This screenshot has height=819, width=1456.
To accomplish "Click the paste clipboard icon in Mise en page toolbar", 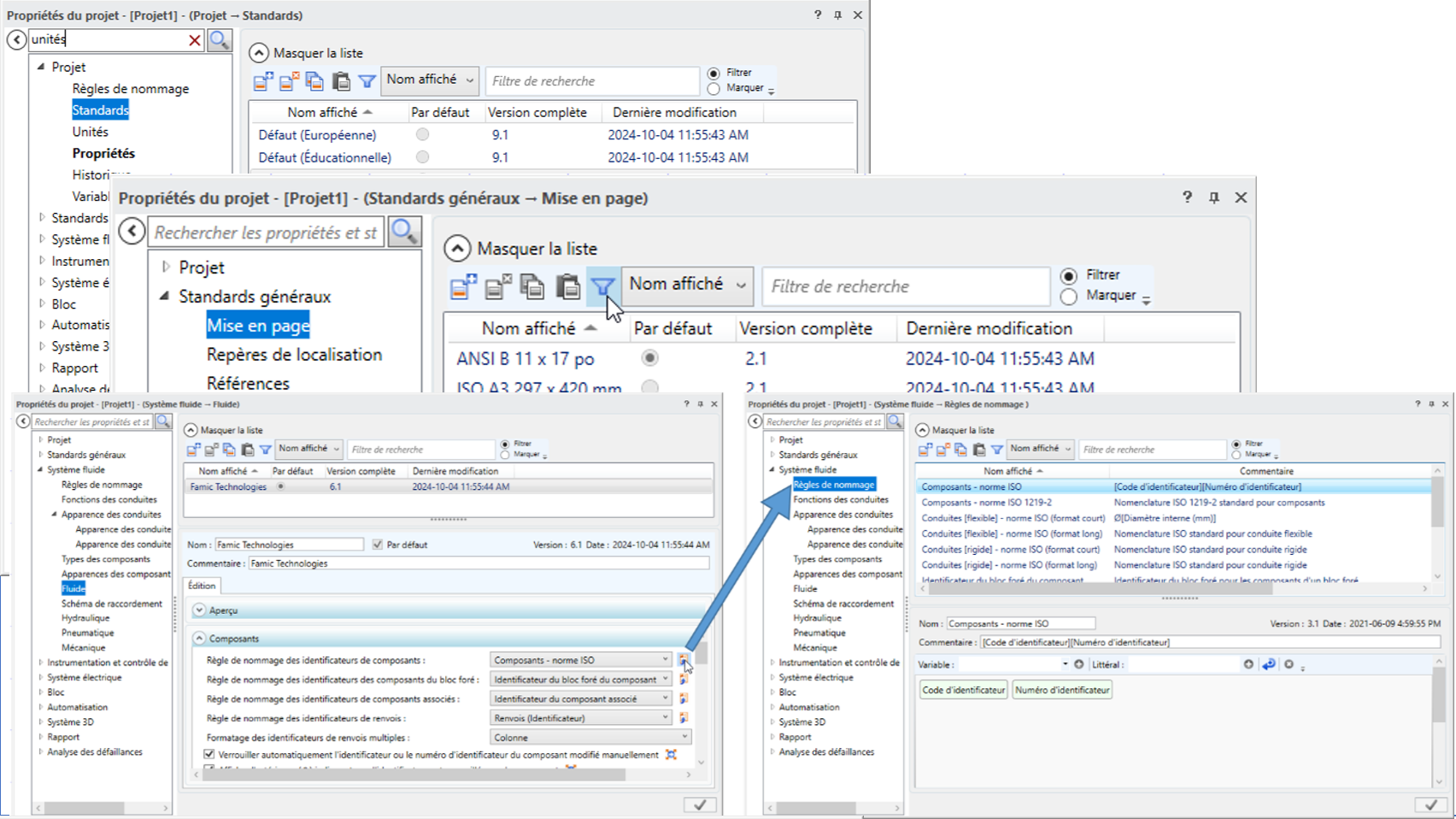I will 567,286.
